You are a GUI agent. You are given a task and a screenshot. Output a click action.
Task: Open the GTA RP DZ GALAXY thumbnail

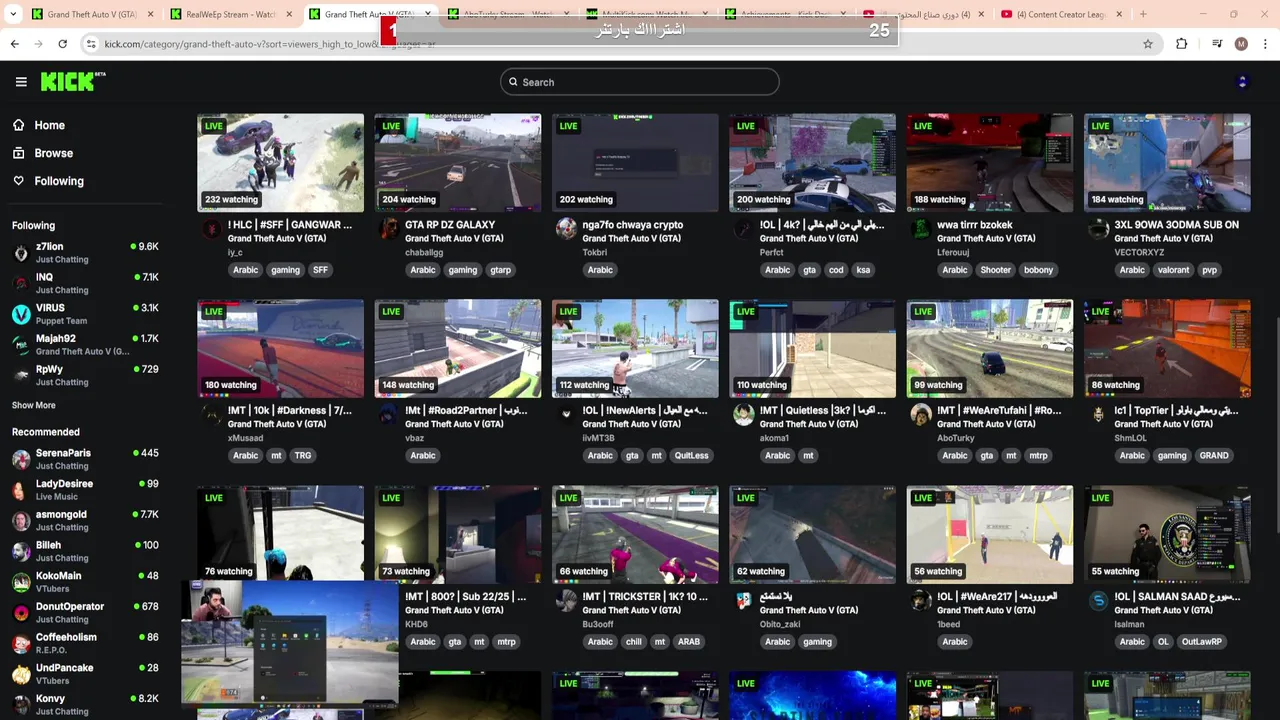[458, 162]
